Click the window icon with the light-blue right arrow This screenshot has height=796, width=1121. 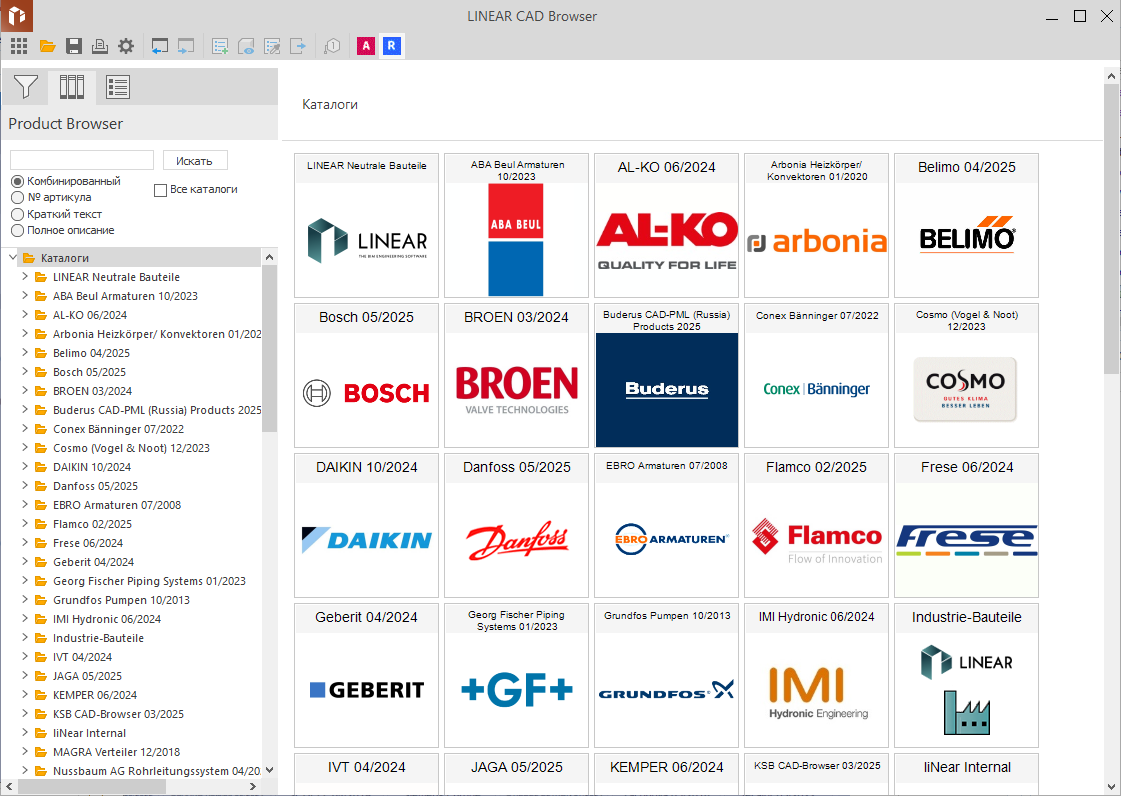tap(186, 46)
